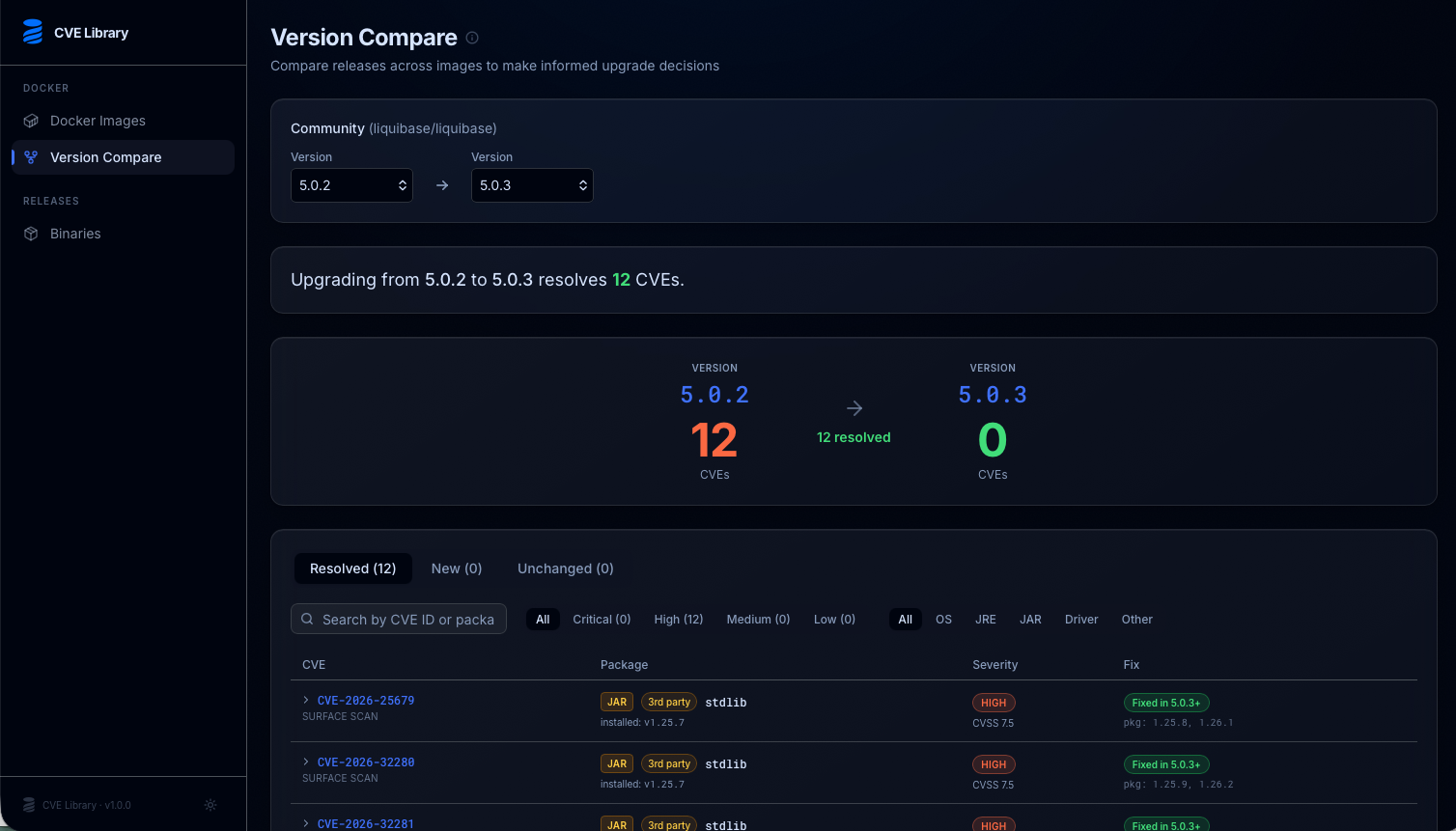Filter by Medium (0) severity

[758, 620]
